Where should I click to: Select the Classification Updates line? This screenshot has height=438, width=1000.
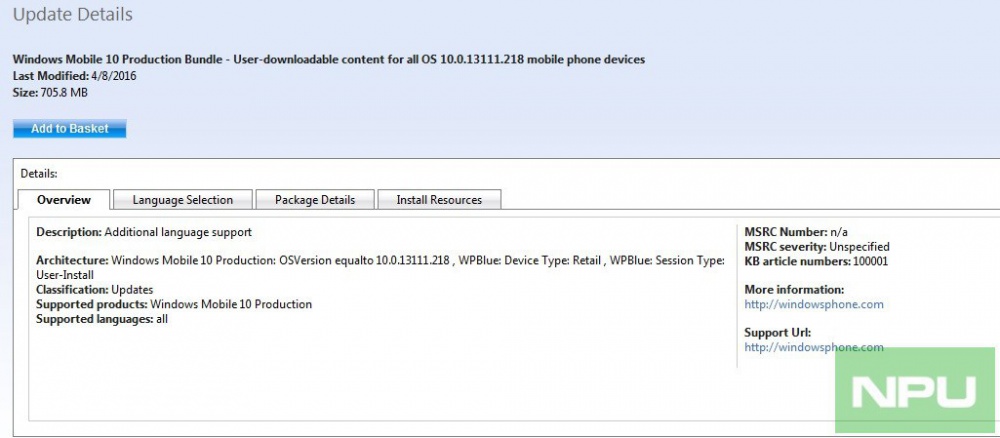[94, 289]
